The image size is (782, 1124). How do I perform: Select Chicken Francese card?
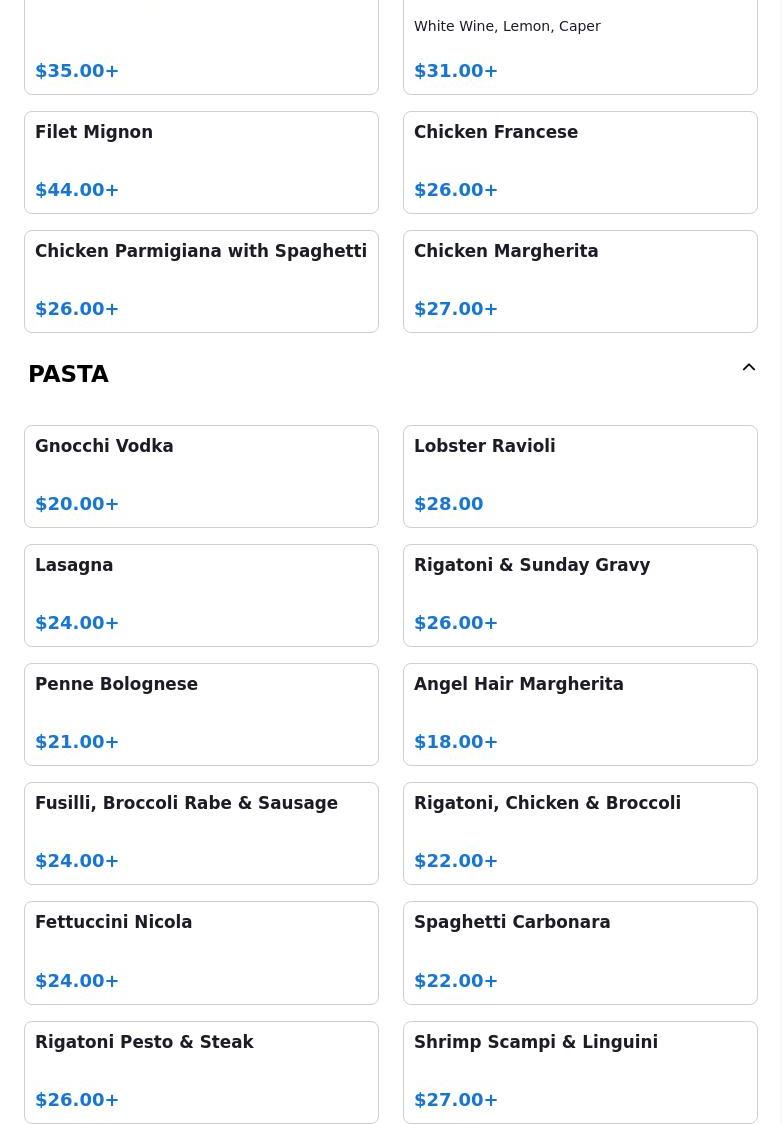coord(580,163)
